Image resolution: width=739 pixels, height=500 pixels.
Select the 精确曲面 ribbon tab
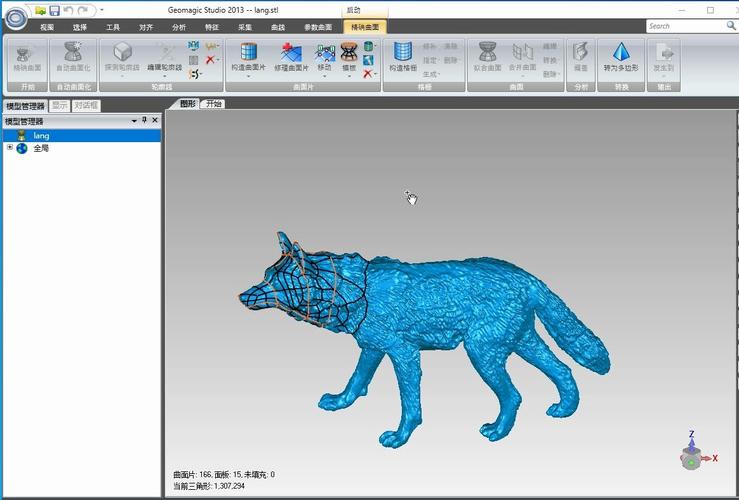coord(365,27)
